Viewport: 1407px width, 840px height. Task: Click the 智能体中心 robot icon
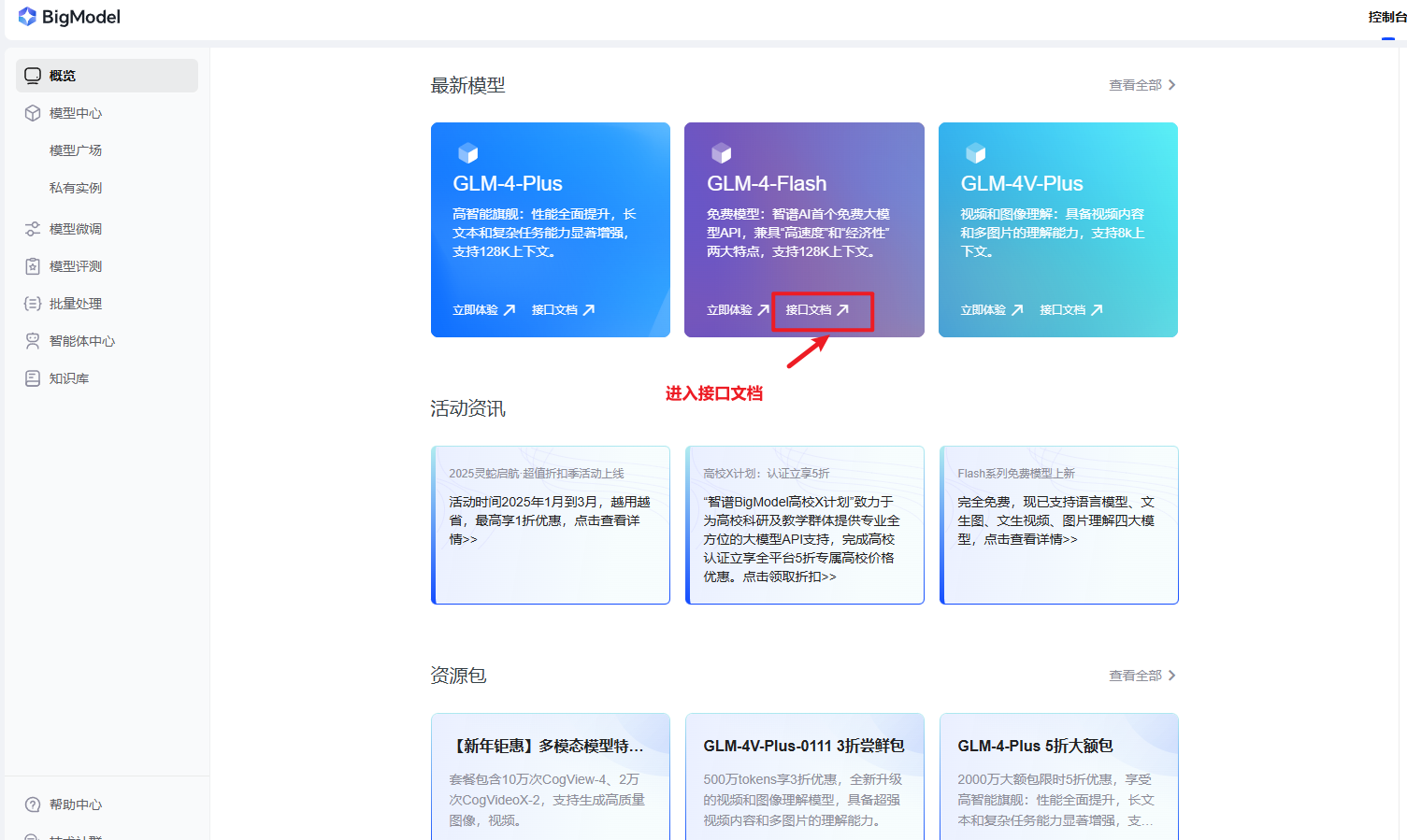[33, 341]
